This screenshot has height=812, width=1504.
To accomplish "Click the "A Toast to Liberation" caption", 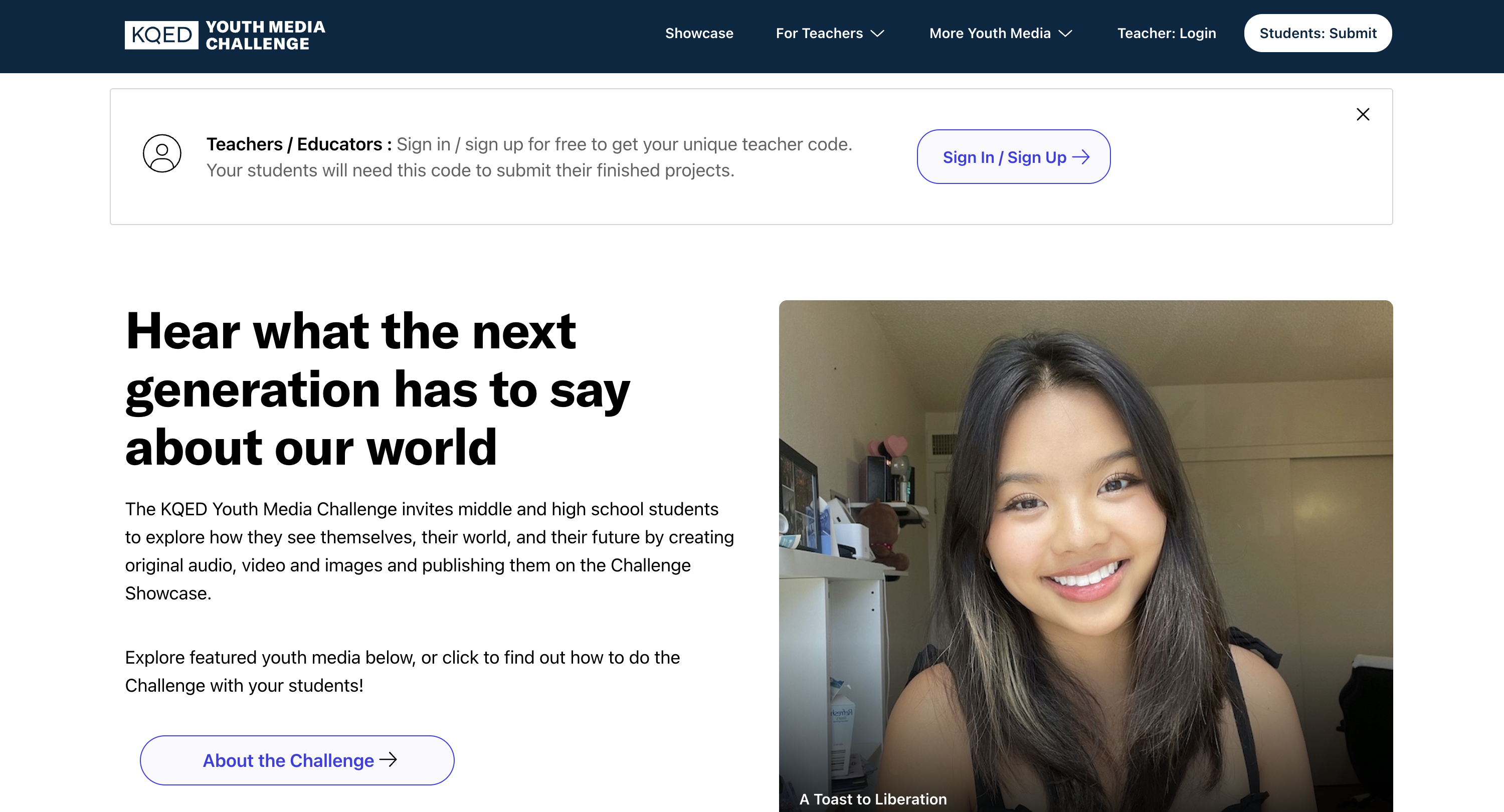I will coord(873,799).
